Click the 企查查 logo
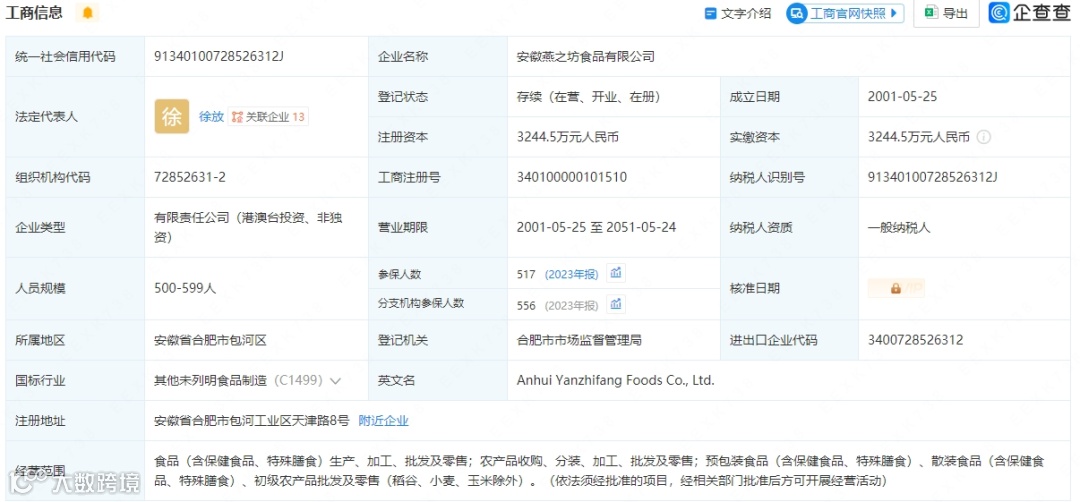The width and height of the screenshot is (1080, 502). [x=1030, y=12]
